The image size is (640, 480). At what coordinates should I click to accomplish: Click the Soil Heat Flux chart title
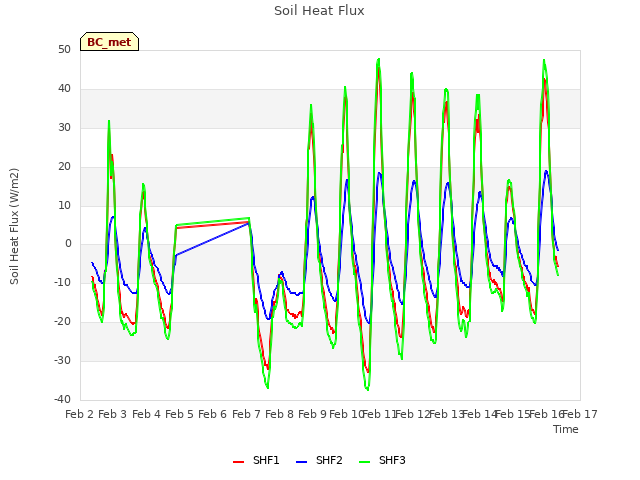click(x=319, y=11)
